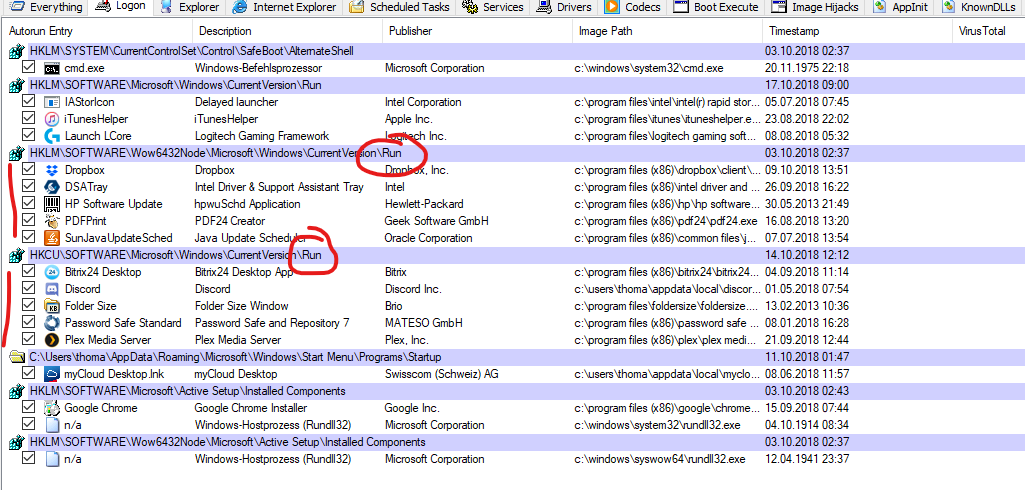Select the 'Folder Size Window' description cell
The height and width of the screenshot is (492, 1025).
point(241,306)
